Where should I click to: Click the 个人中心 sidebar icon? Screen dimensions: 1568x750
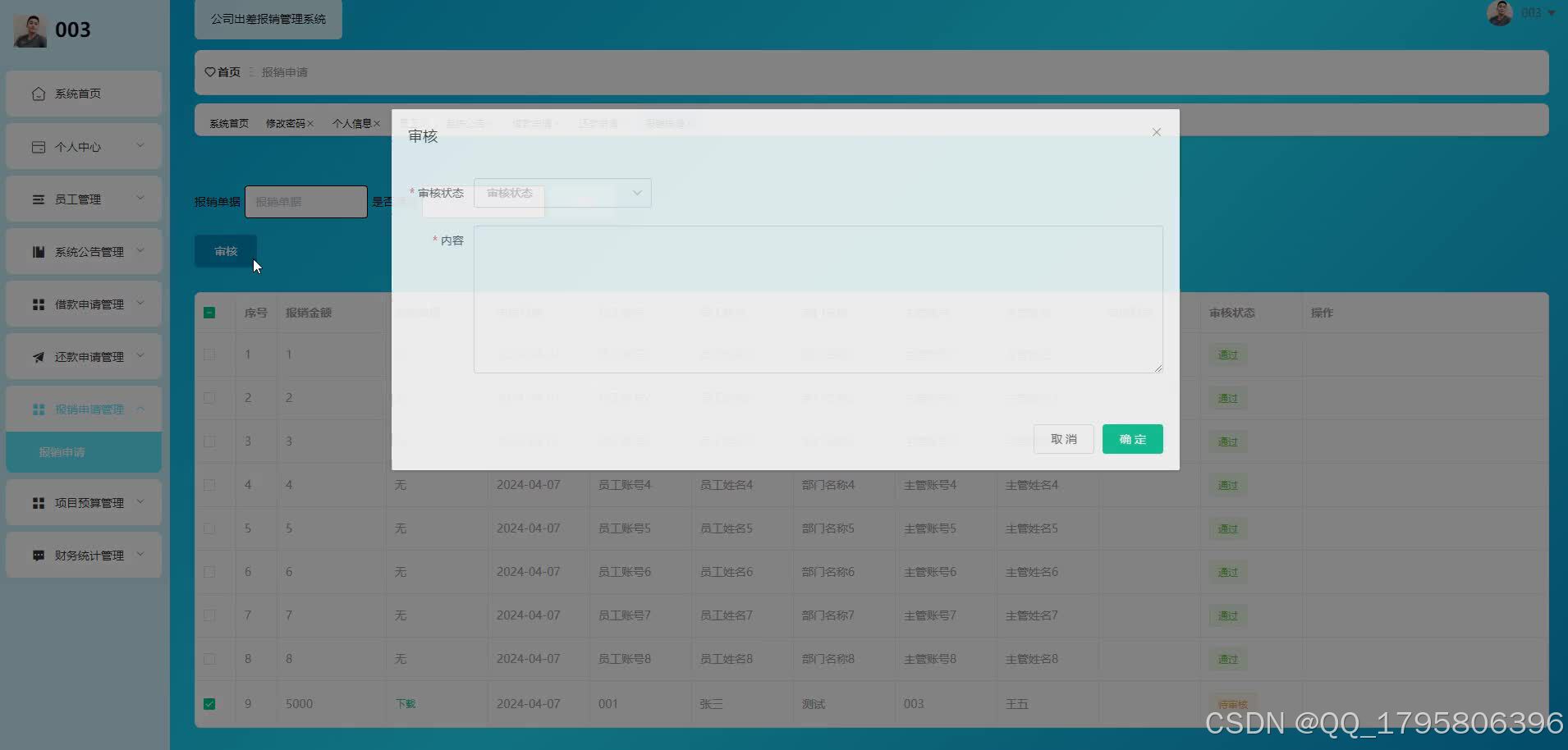coord(39,147)
